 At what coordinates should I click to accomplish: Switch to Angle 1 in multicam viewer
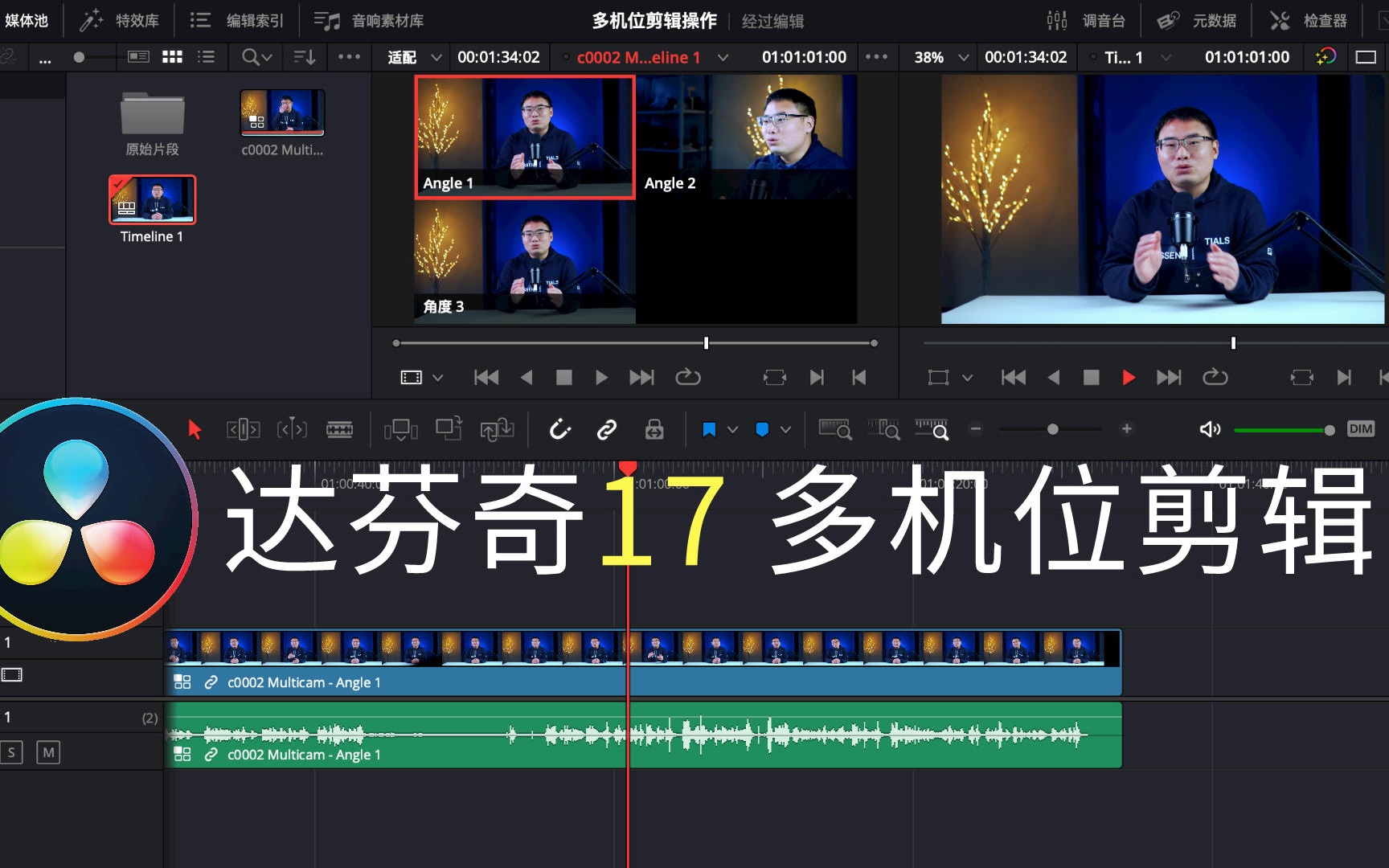[525, 137]
